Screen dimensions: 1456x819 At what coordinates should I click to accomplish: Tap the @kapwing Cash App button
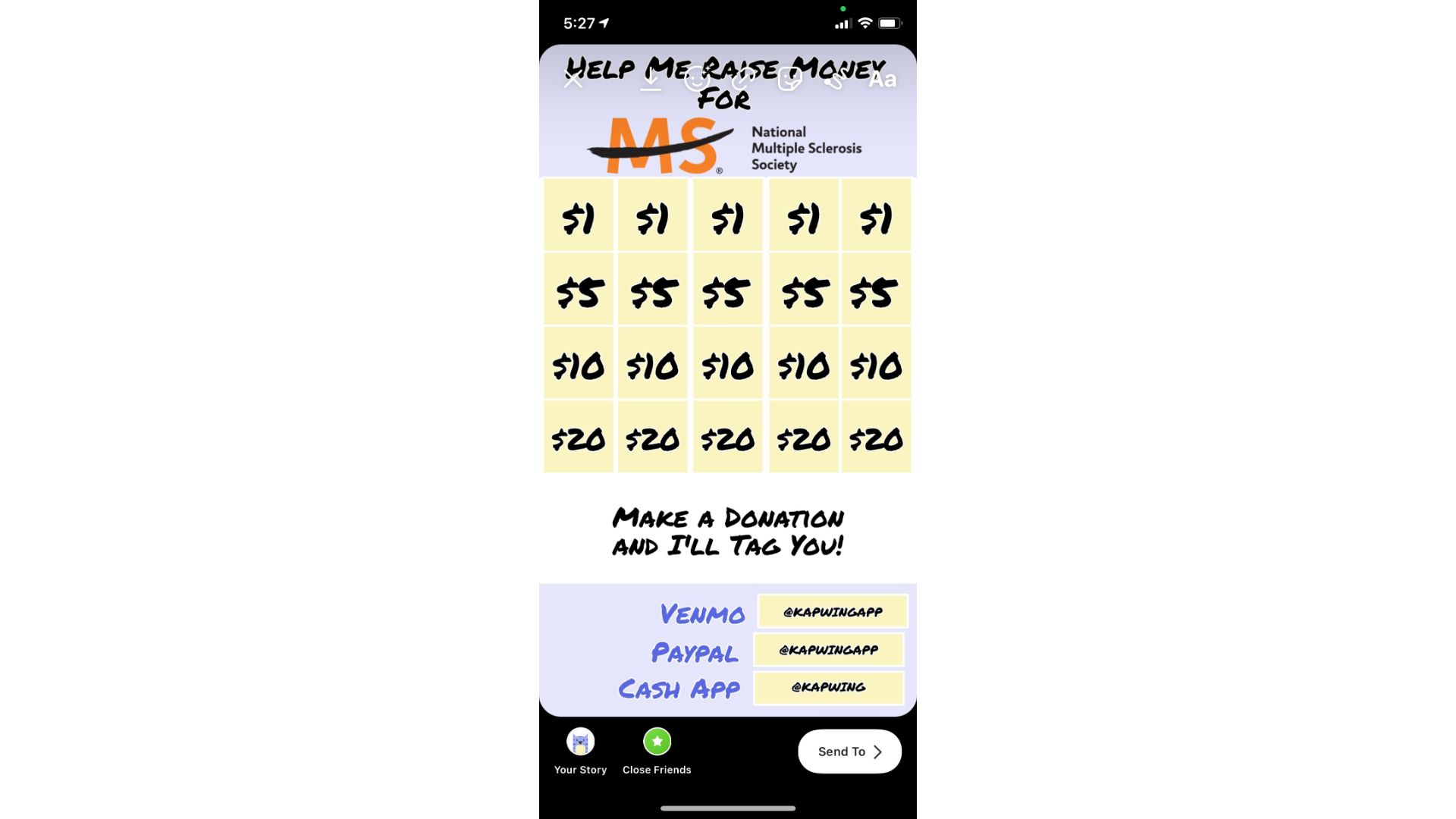pos(829,687)
